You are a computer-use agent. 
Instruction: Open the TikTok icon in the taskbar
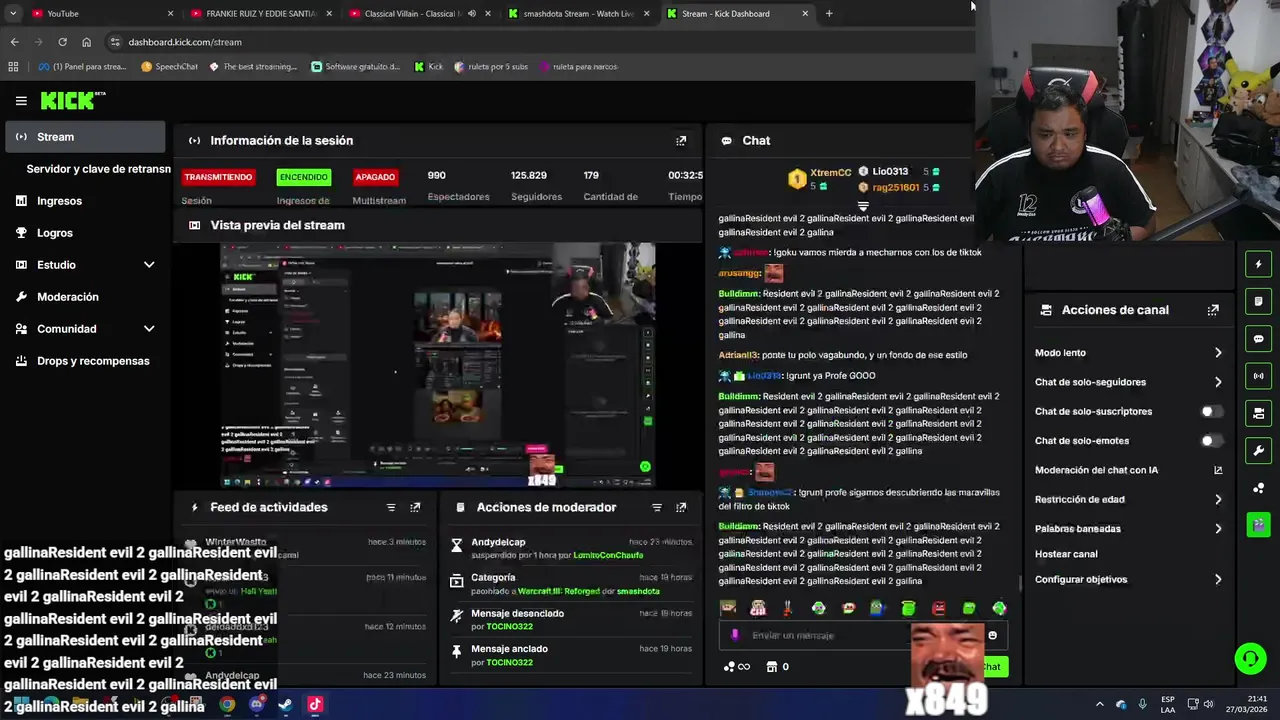tap(315, 704)
